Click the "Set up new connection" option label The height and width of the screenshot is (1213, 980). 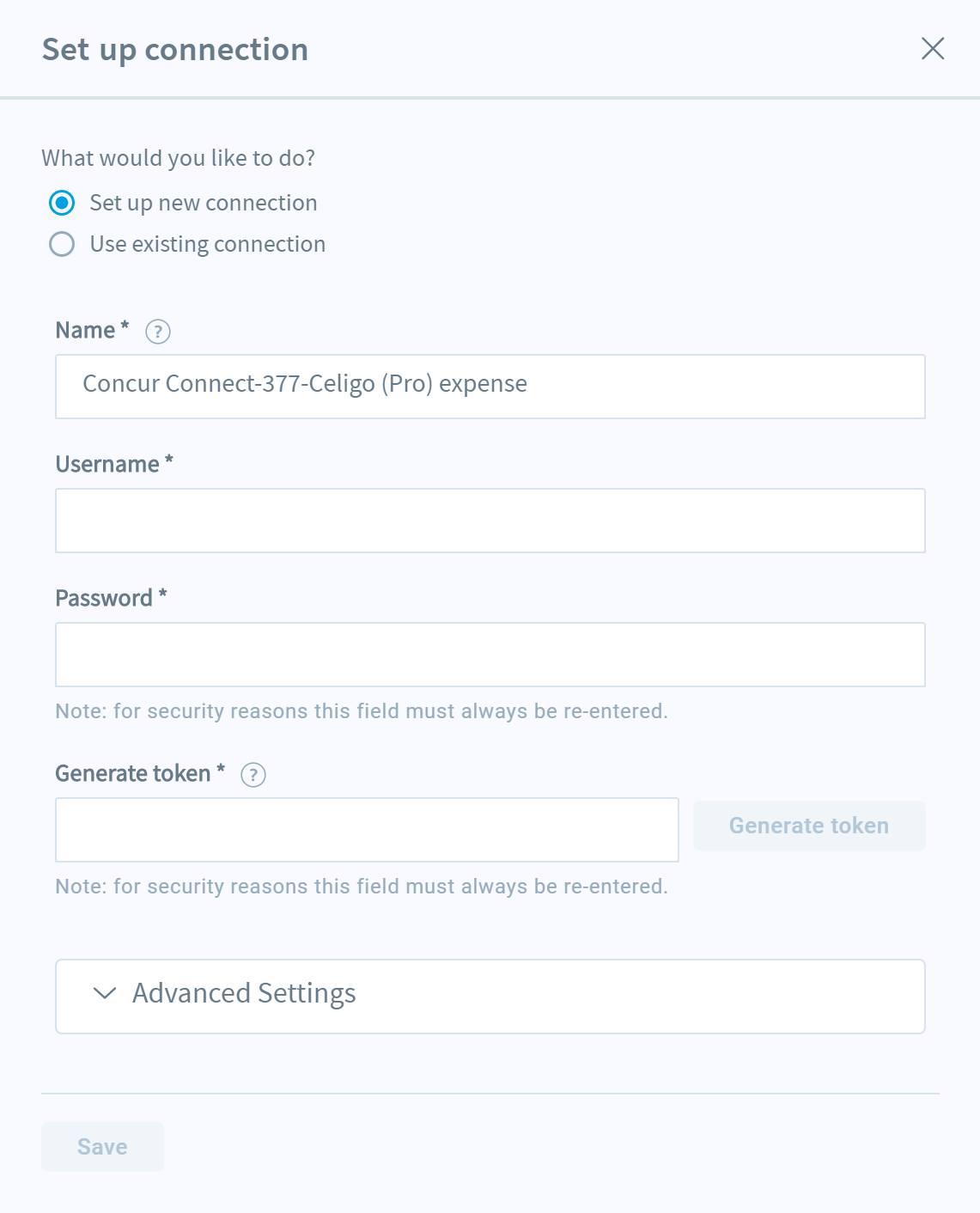pos(204,203)
